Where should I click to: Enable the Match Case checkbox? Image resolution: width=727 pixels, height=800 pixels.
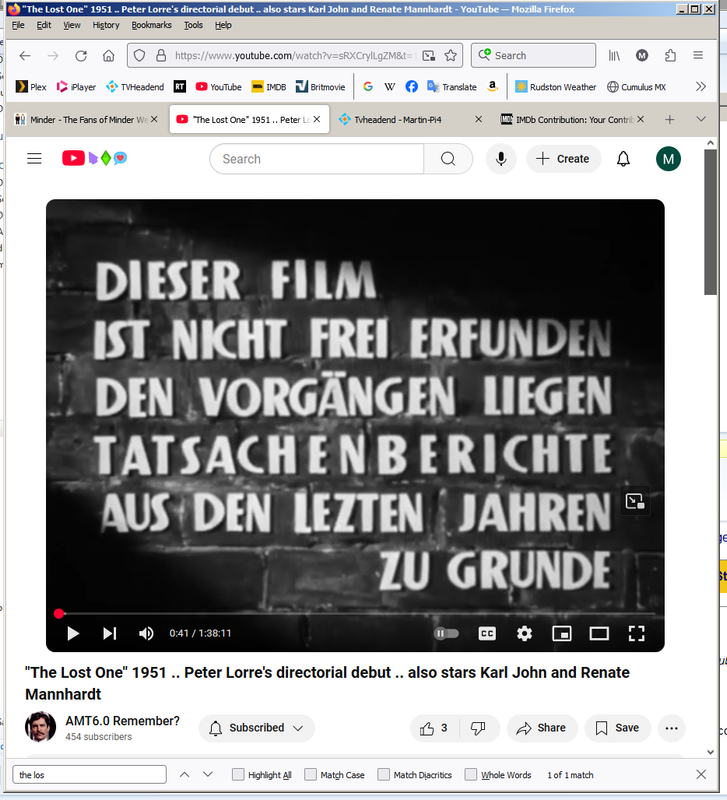pos(310,774)
